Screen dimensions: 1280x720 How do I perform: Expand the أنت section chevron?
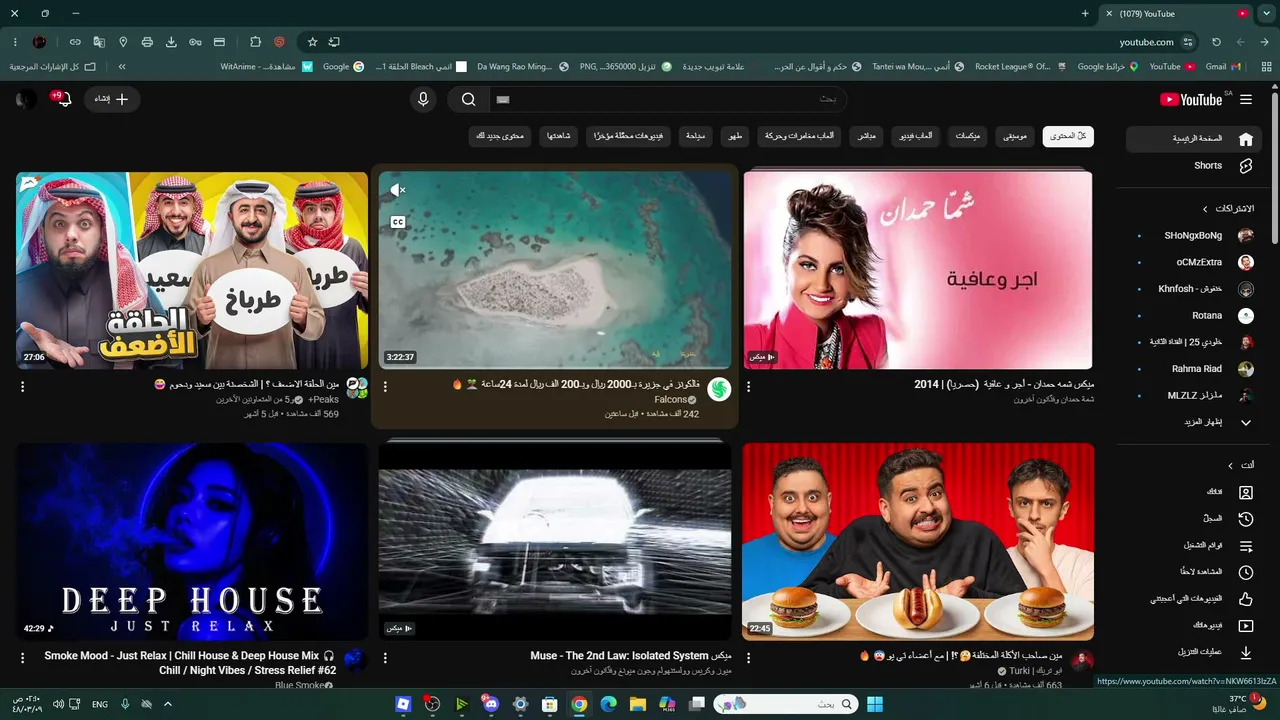click(1232, 465)
